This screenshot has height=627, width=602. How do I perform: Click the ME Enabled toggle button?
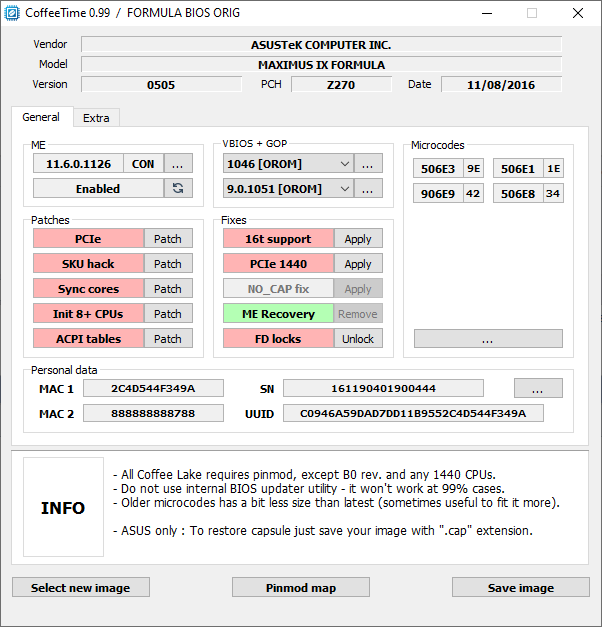coord(98,188)
